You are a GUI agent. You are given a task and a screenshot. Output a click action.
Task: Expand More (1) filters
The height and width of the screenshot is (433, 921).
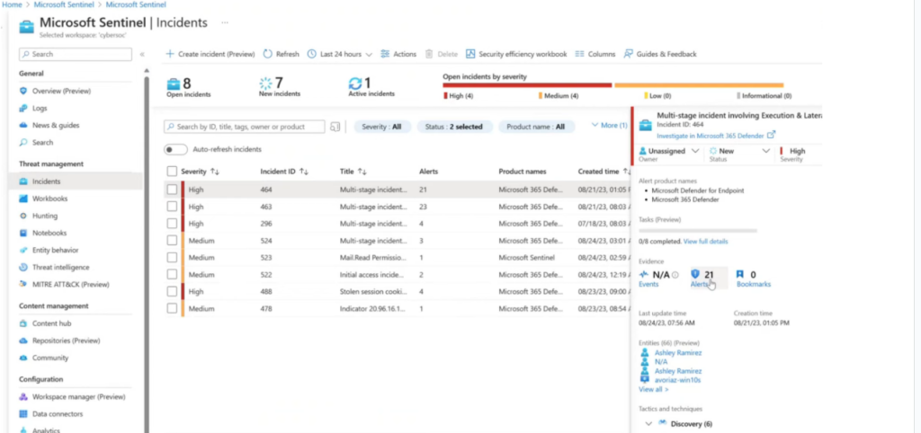point(609,125)
